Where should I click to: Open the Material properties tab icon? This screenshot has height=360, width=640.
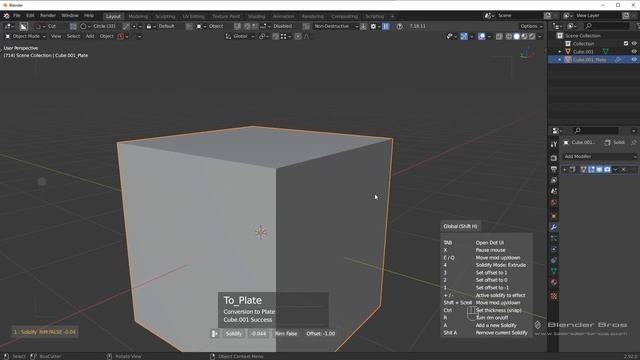(x=553, y=282)
